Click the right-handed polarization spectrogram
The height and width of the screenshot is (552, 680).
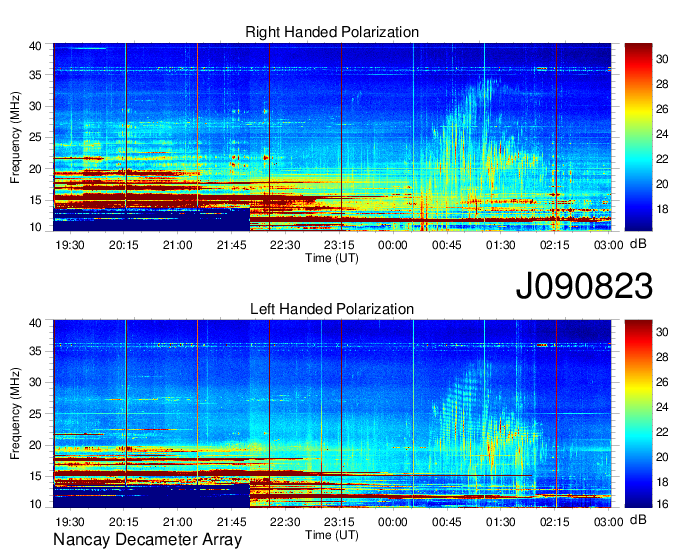point(332,137)
